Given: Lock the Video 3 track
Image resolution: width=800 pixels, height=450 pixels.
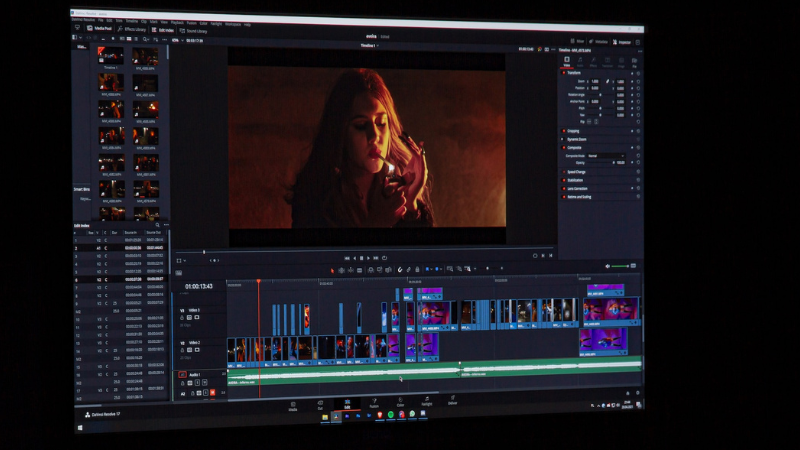Looking at the screenshot, I should tap(182, 317).
